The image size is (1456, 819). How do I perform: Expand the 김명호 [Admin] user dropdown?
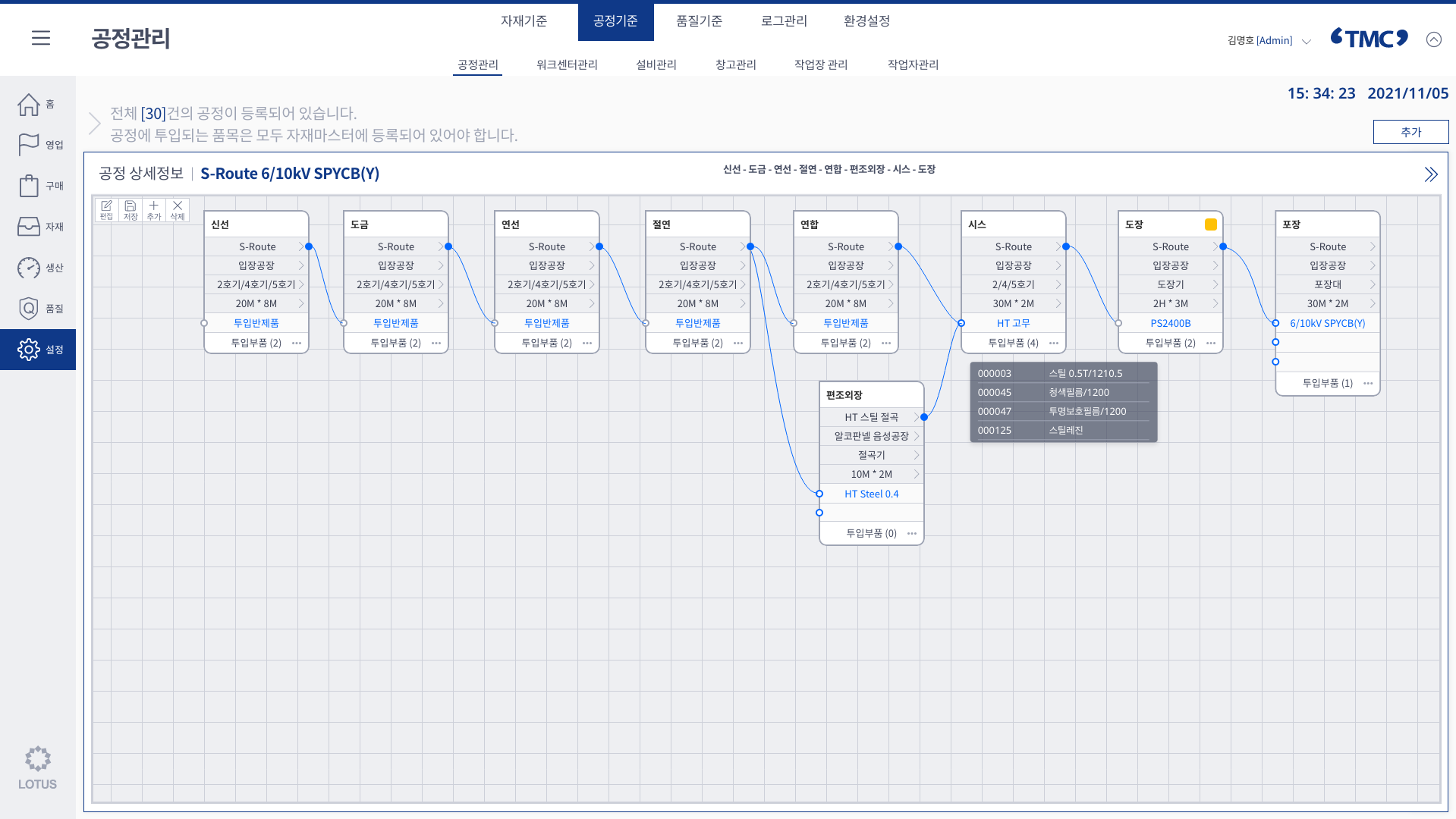tap(1306, 41)
